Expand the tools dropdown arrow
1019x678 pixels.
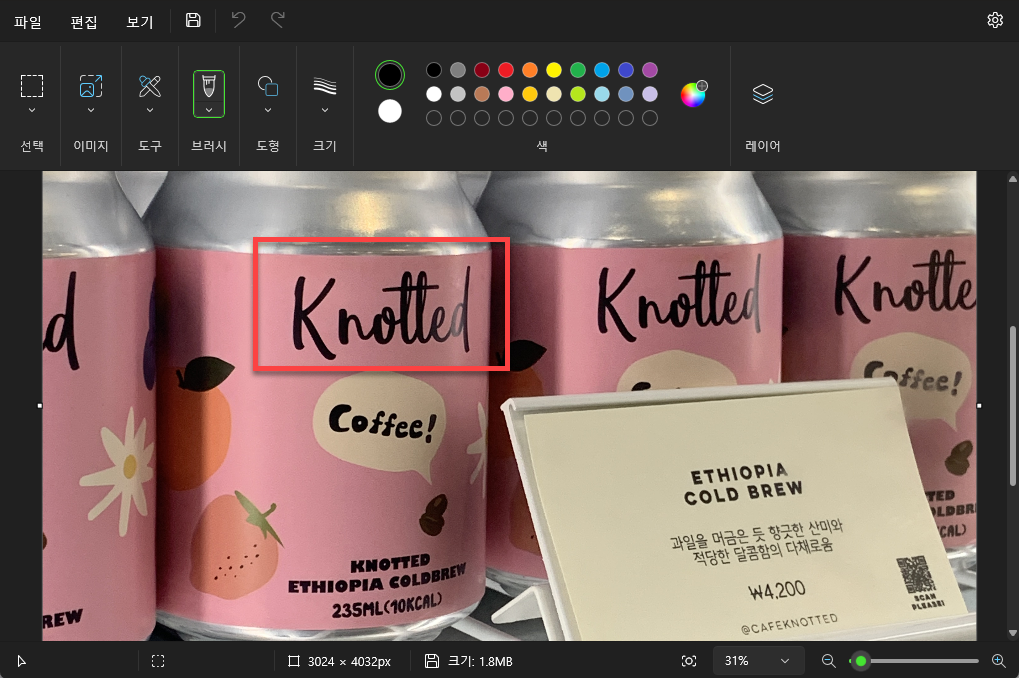(x=150, y=111)
